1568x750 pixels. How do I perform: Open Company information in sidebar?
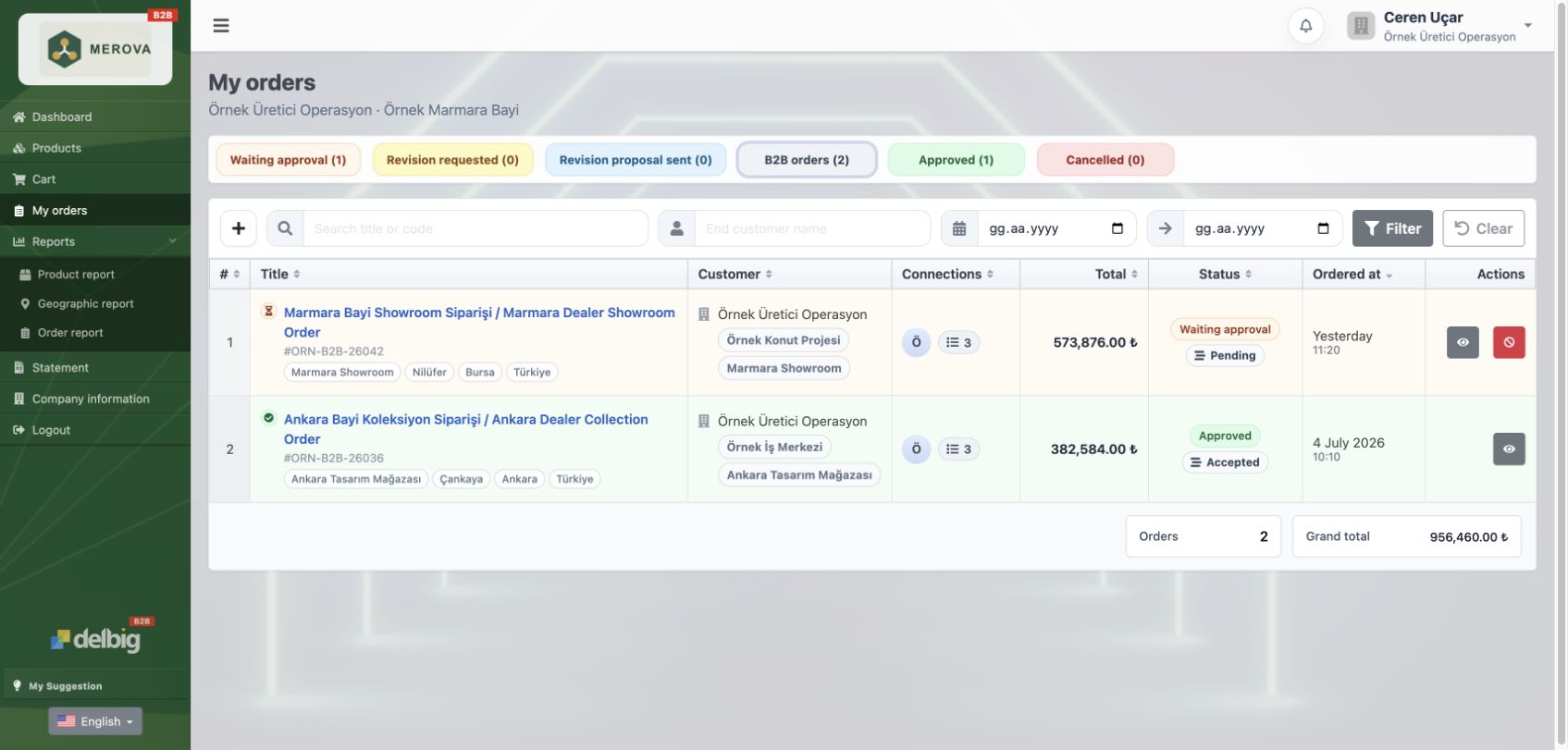(x=95, y=399)
